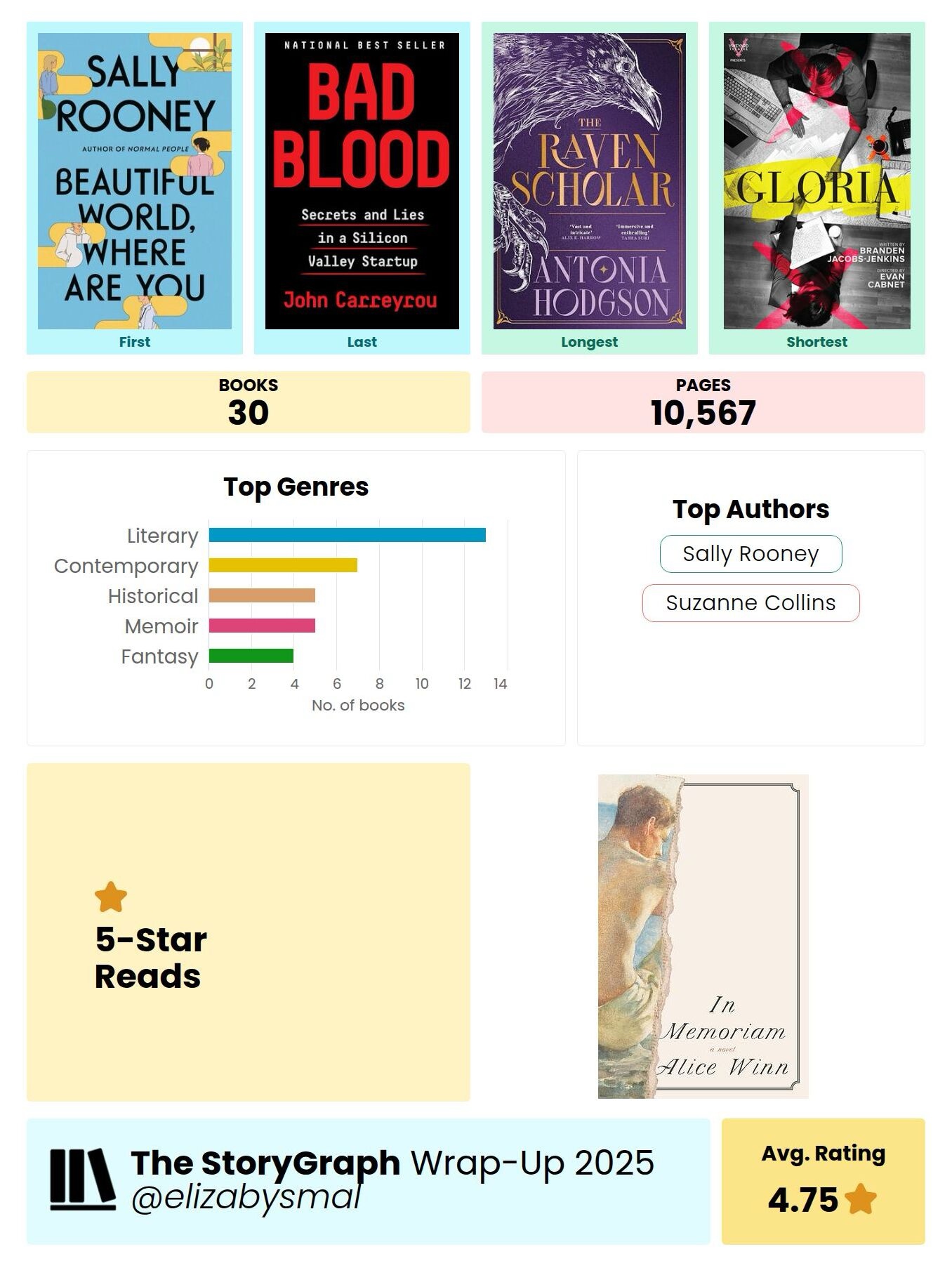Click the Sally Rooney author tag
The image size is (952, 1268).
[x=751, y=554]
